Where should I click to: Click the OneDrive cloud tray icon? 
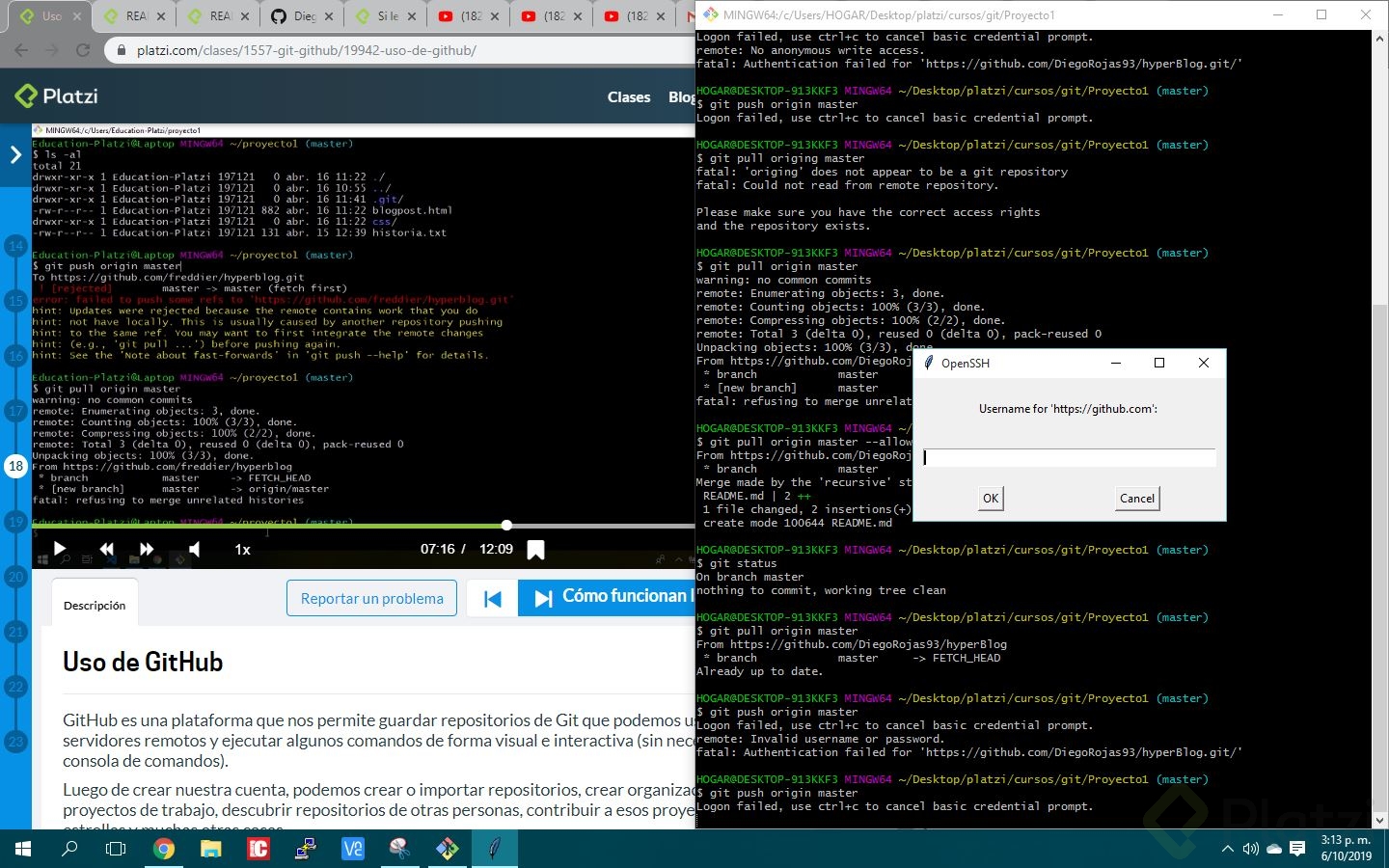[x=1274, y=849]
